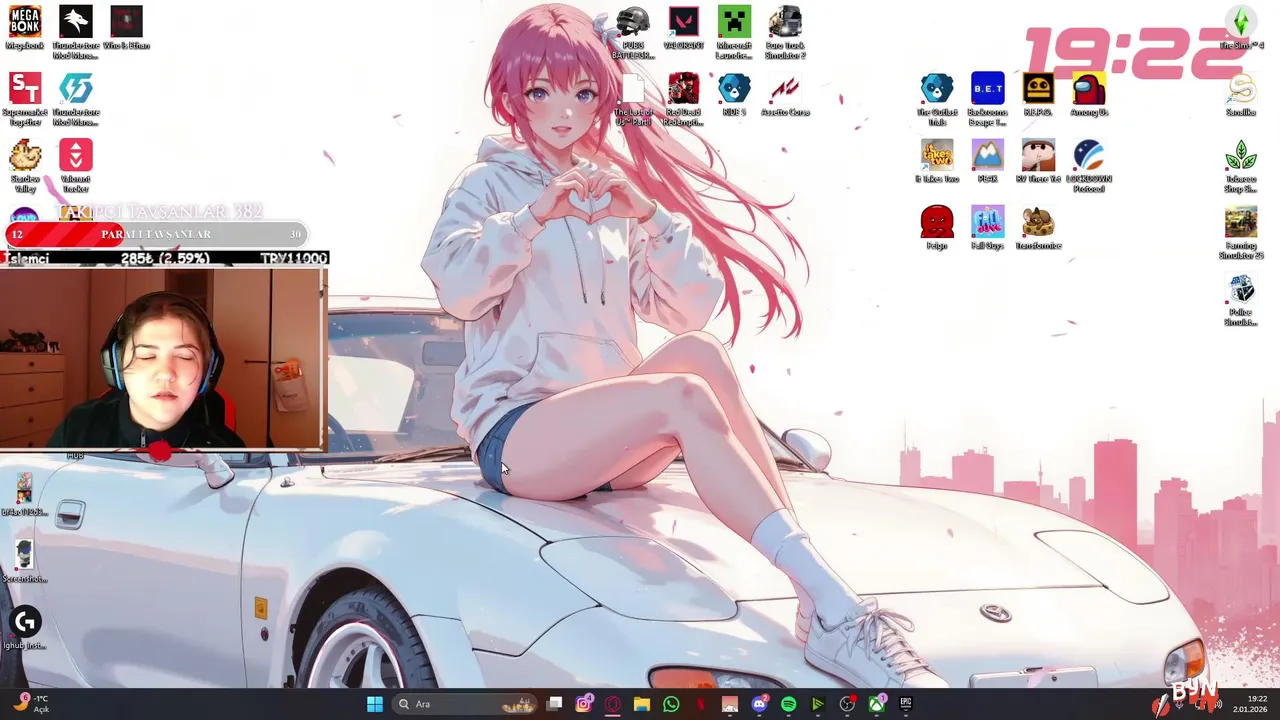Open File Explorer from taskbar
Screen dimensions: 1280x720
642,704
